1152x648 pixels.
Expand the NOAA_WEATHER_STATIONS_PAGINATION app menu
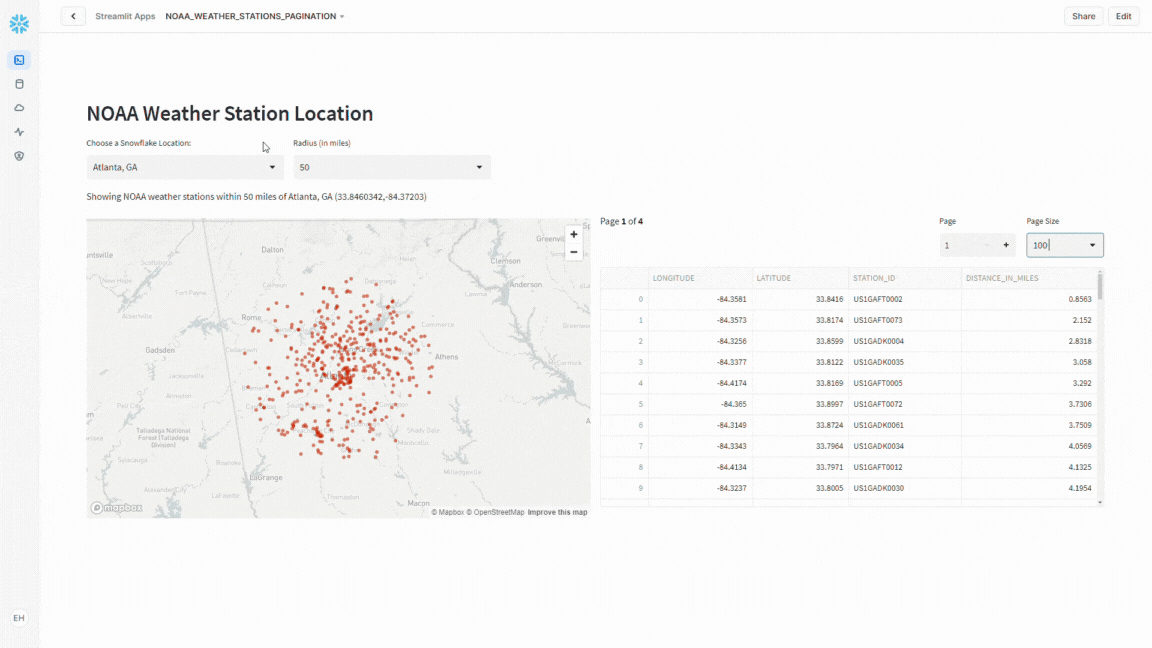click(255, 16)
